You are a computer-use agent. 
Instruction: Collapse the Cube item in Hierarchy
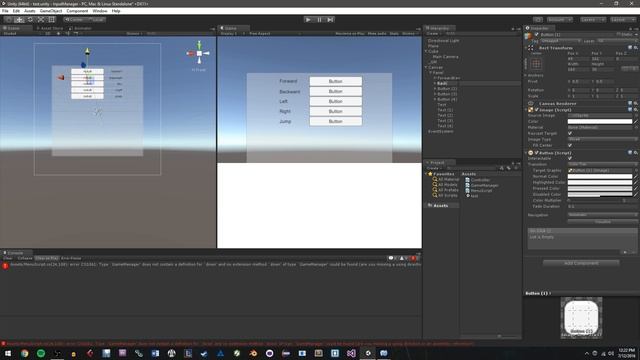pyautogui.click(x=426, y=51)
